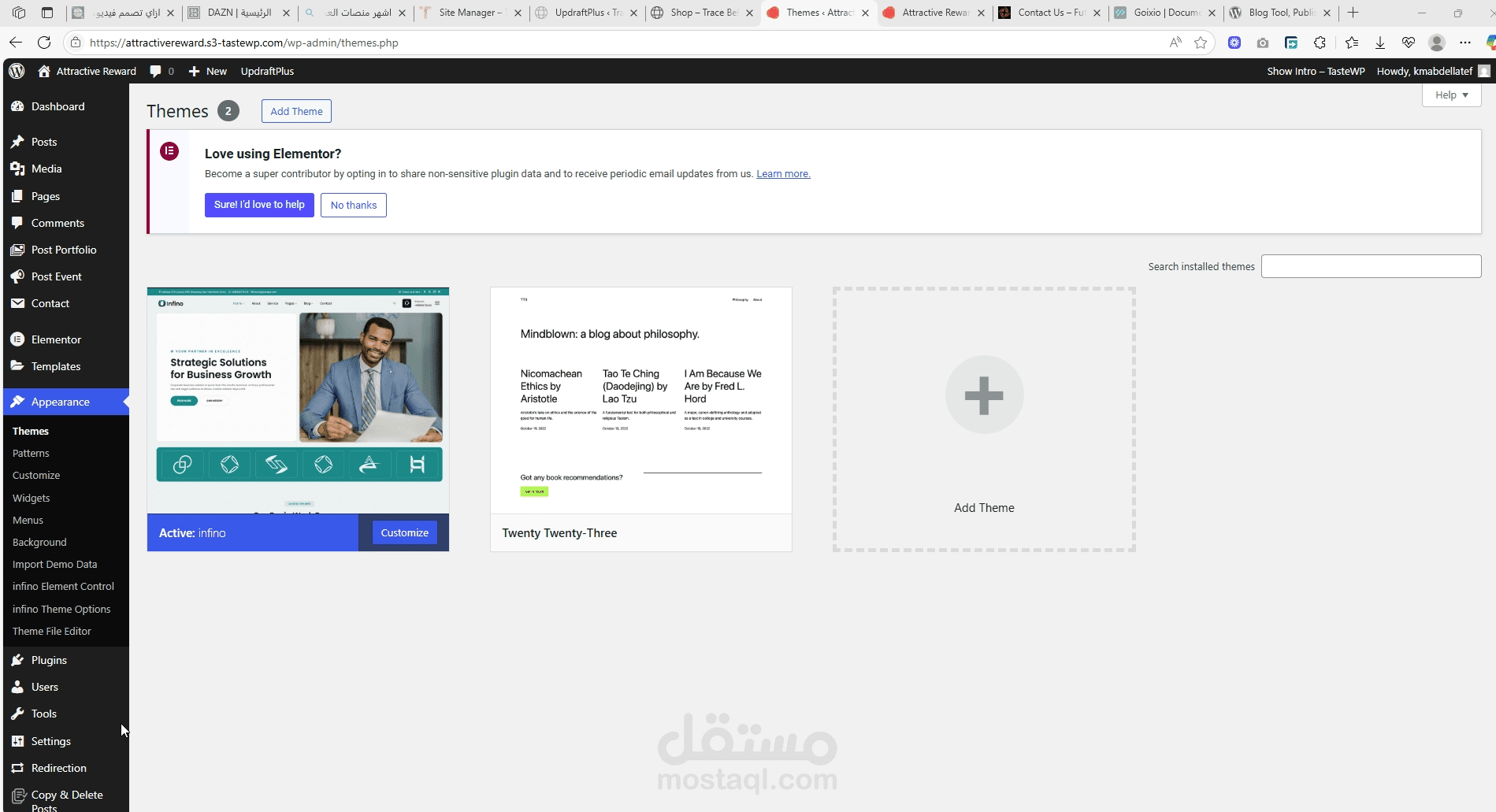The width and height of the screenshot is (1496, 812).
Task: Dismiss notice with No thanks
Action: coord(354,205)
